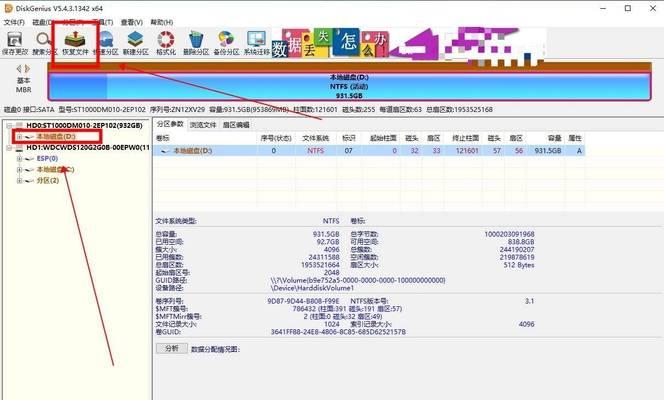
Task: Click the total bytes value 1000203091968
Action: click(509, 234)
